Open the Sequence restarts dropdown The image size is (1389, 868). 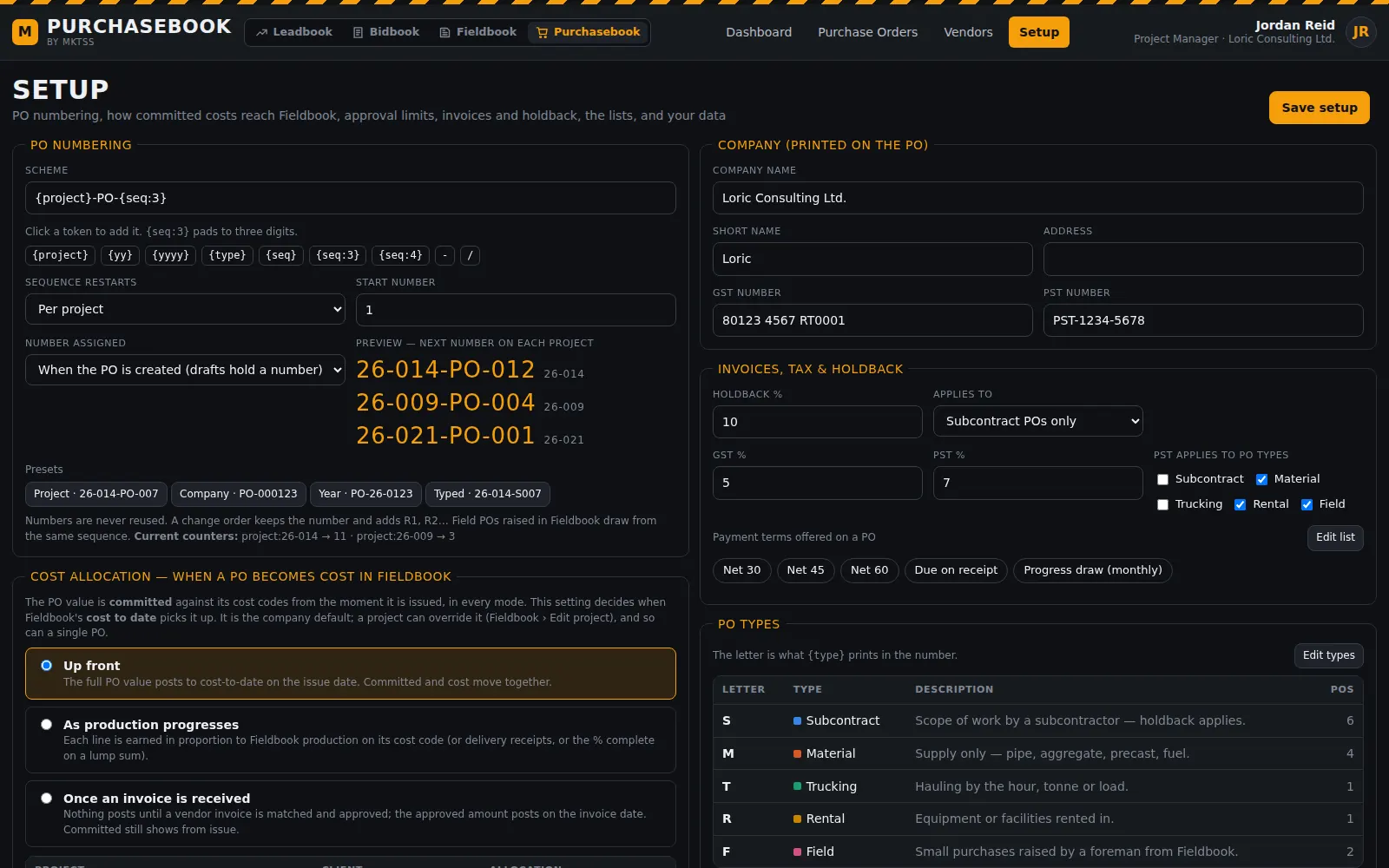coord(185,309)
